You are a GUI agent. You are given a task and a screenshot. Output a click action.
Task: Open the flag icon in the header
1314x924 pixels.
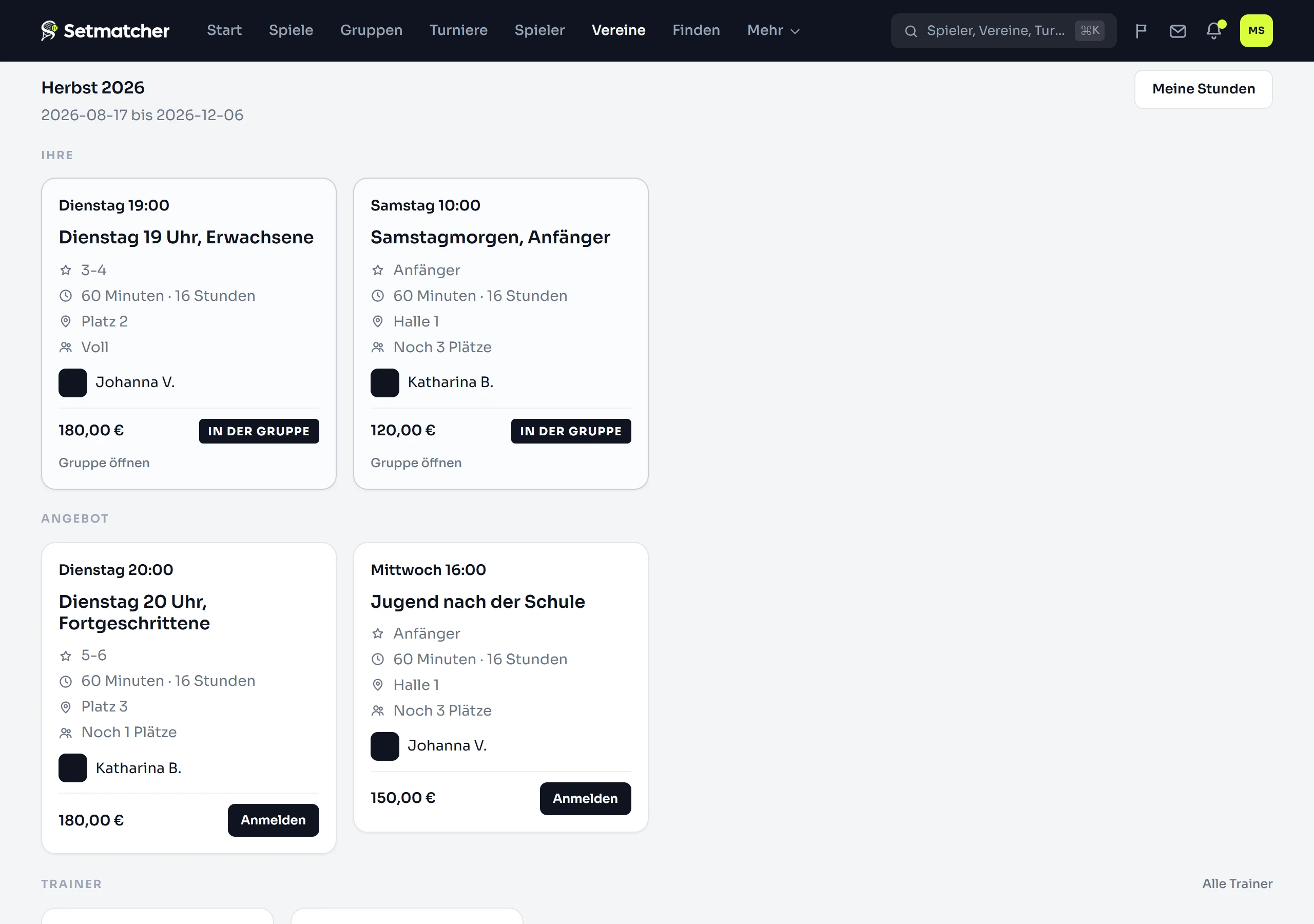(x=1141, y=30)
